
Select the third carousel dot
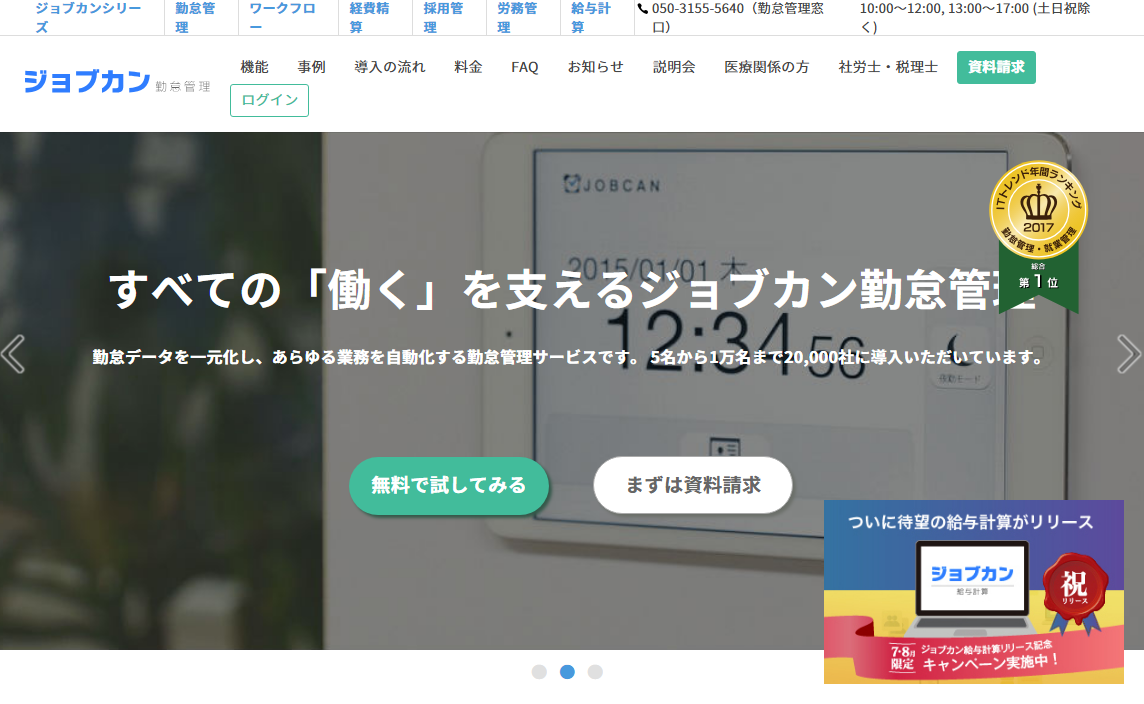pos(595,672)
